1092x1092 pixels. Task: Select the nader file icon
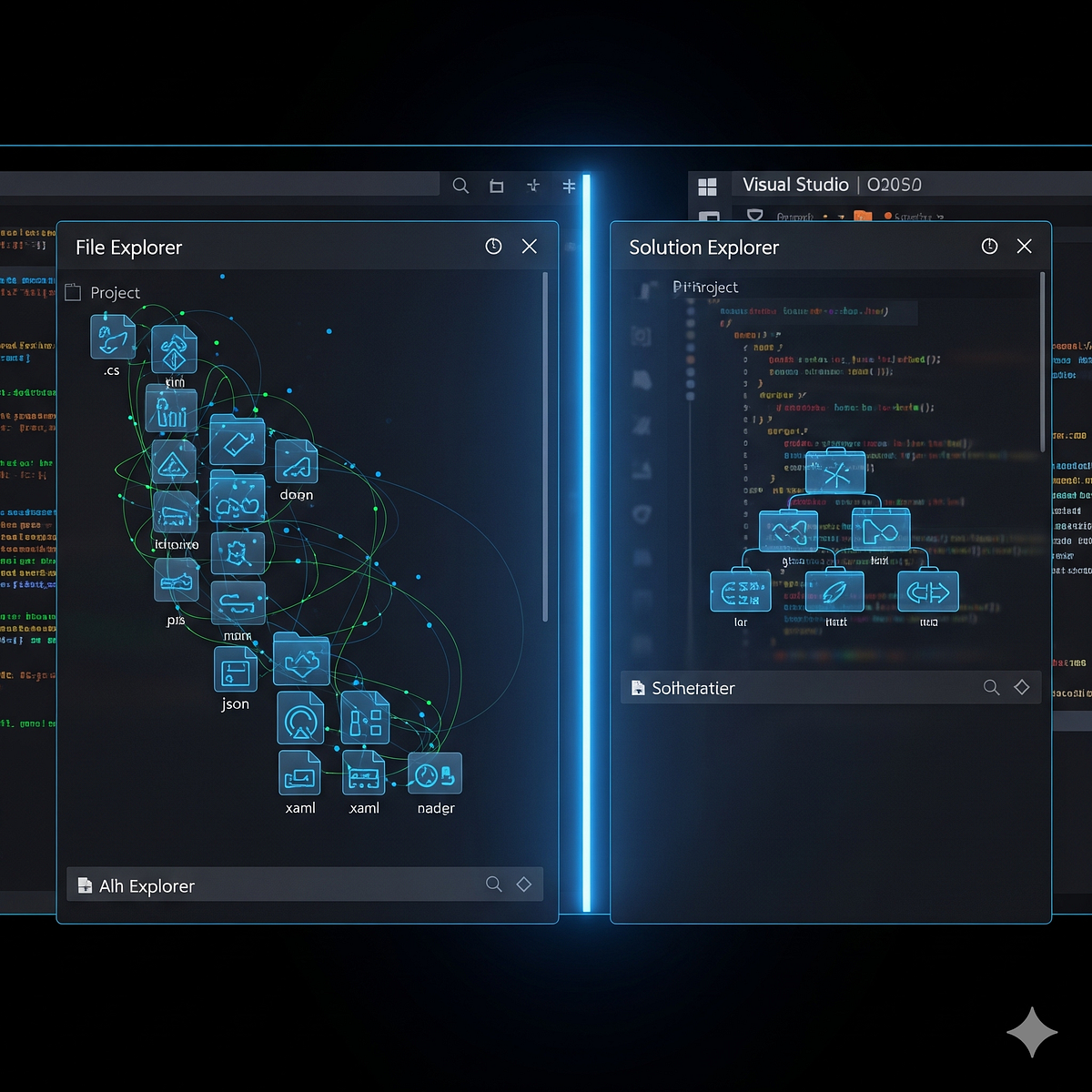point(435,774)
